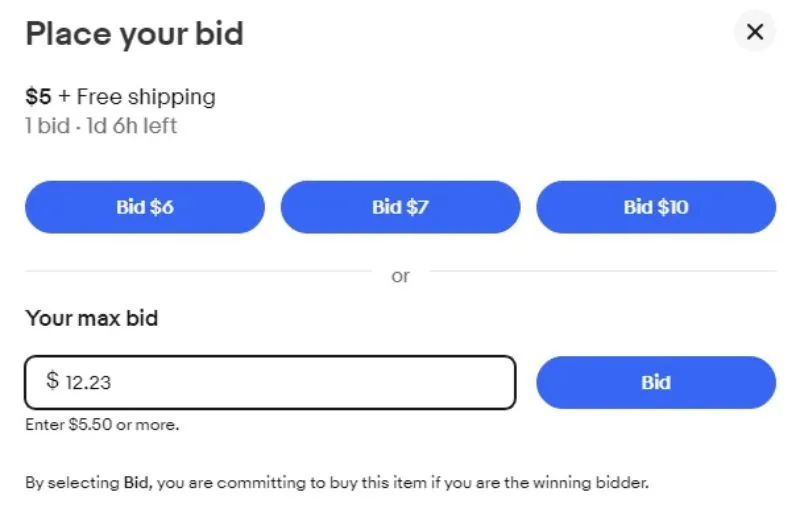Click the bold $5 current price
800x530 pixels.
point(36,97)
